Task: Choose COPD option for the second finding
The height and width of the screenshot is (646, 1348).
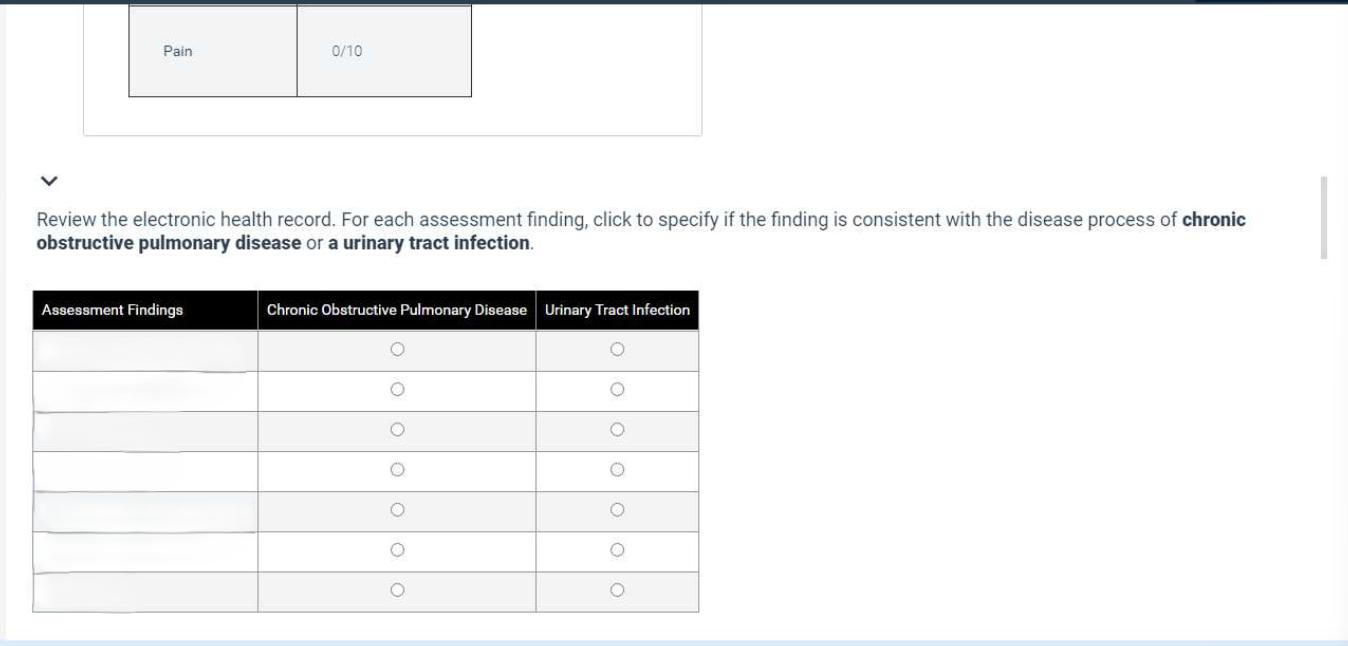Action: 397,389
